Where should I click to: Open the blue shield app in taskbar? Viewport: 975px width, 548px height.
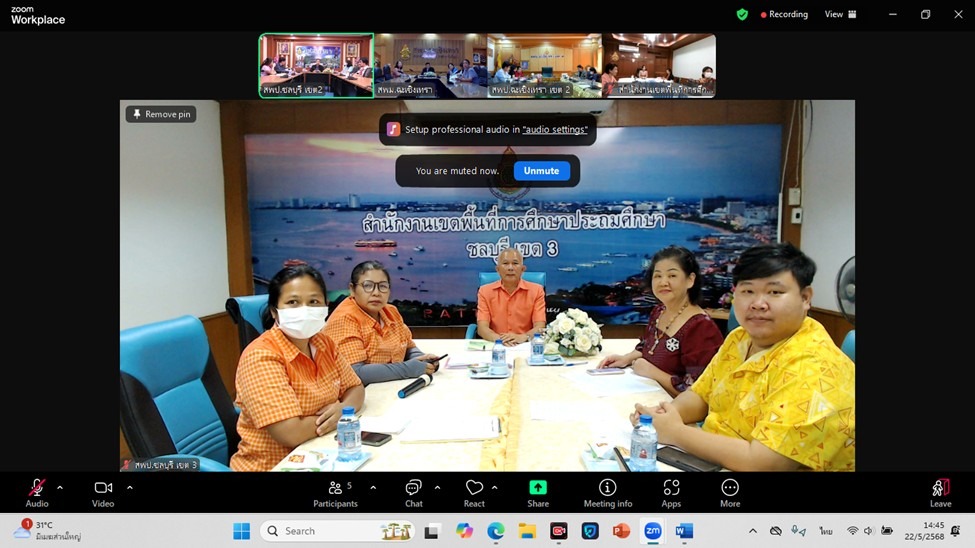click(x=589, y=531)
